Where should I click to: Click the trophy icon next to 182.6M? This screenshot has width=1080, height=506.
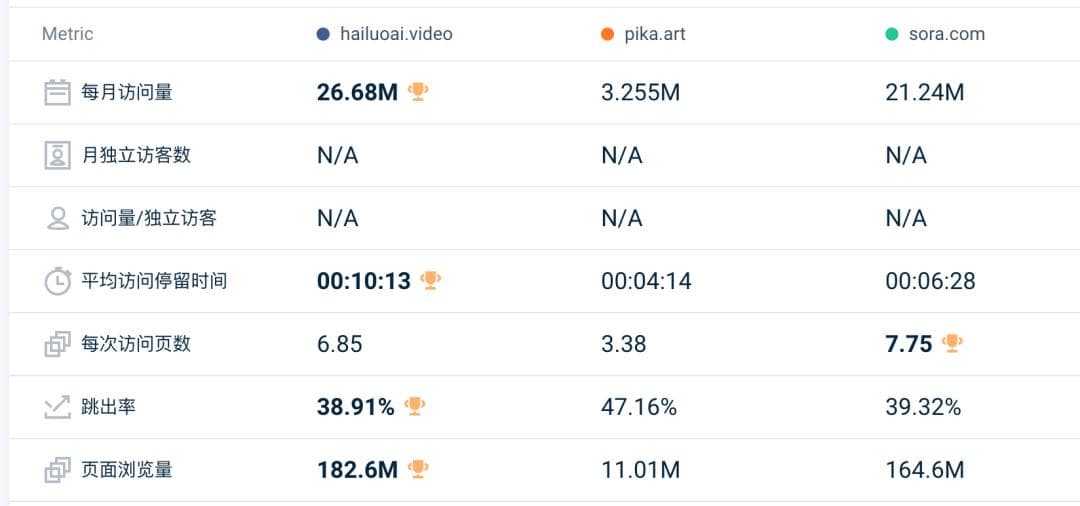418,469
